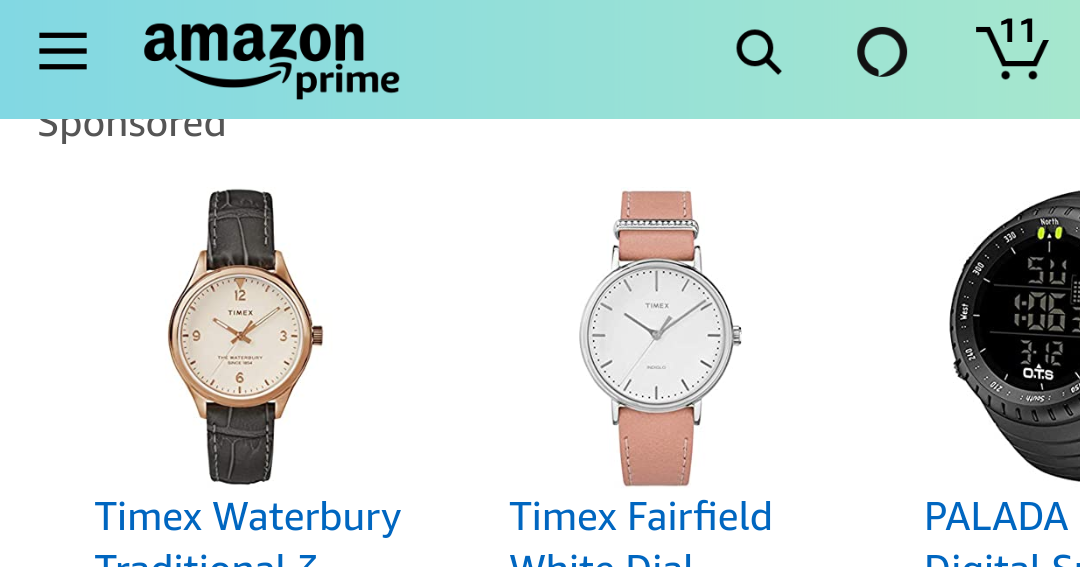Click the cart item count 11
Screen dimensions: 1080x567
(1017, 32)
